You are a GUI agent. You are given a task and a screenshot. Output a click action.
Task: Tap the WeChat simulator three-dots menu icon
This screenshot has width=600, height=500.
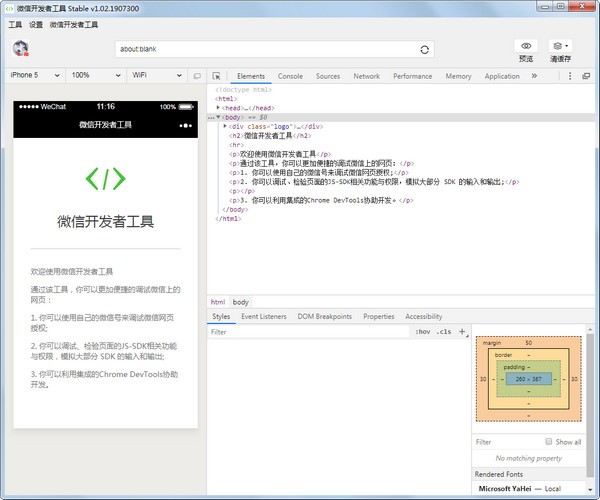184,126
